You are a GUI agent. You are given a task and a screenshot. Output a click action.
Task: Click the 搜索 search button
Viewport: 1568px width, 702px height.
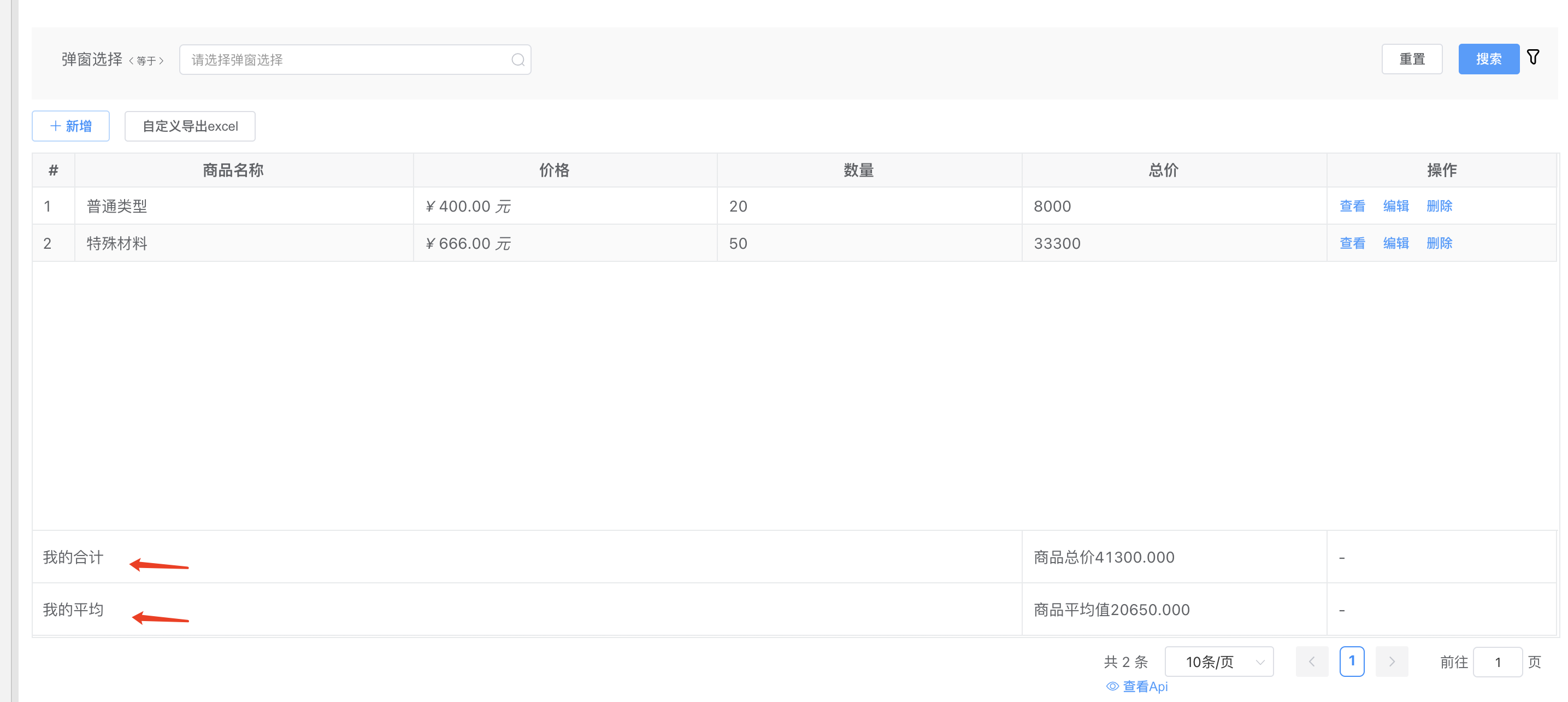pos(1488,59)
